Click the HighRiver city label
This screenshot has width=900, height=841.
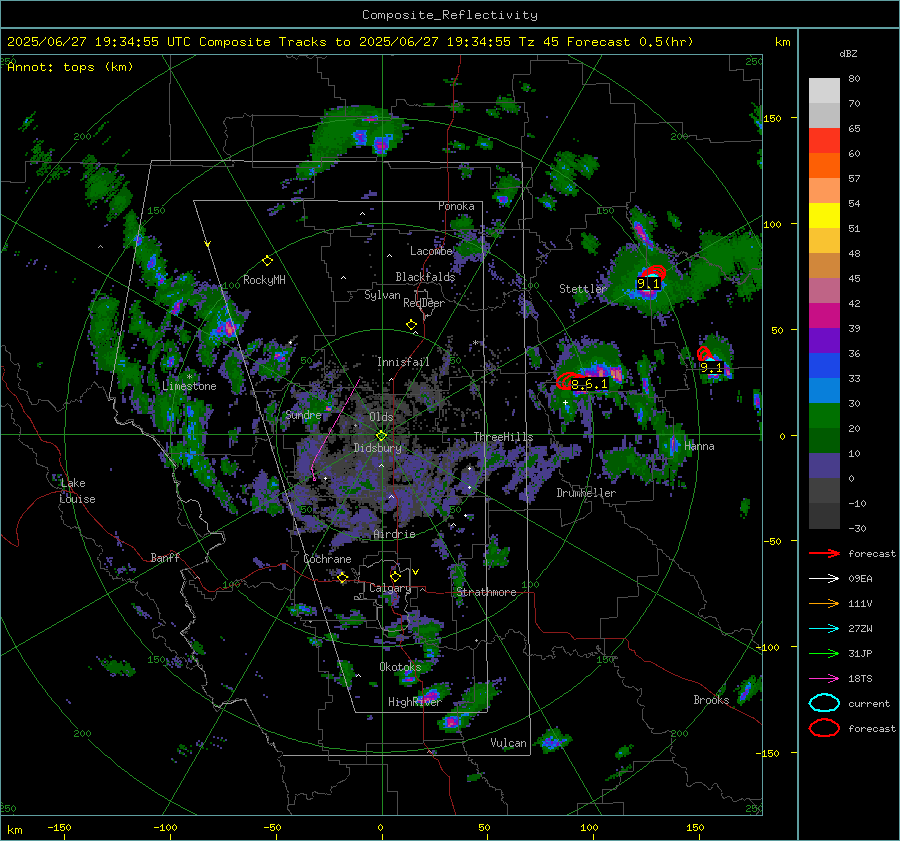coord(414,702)
